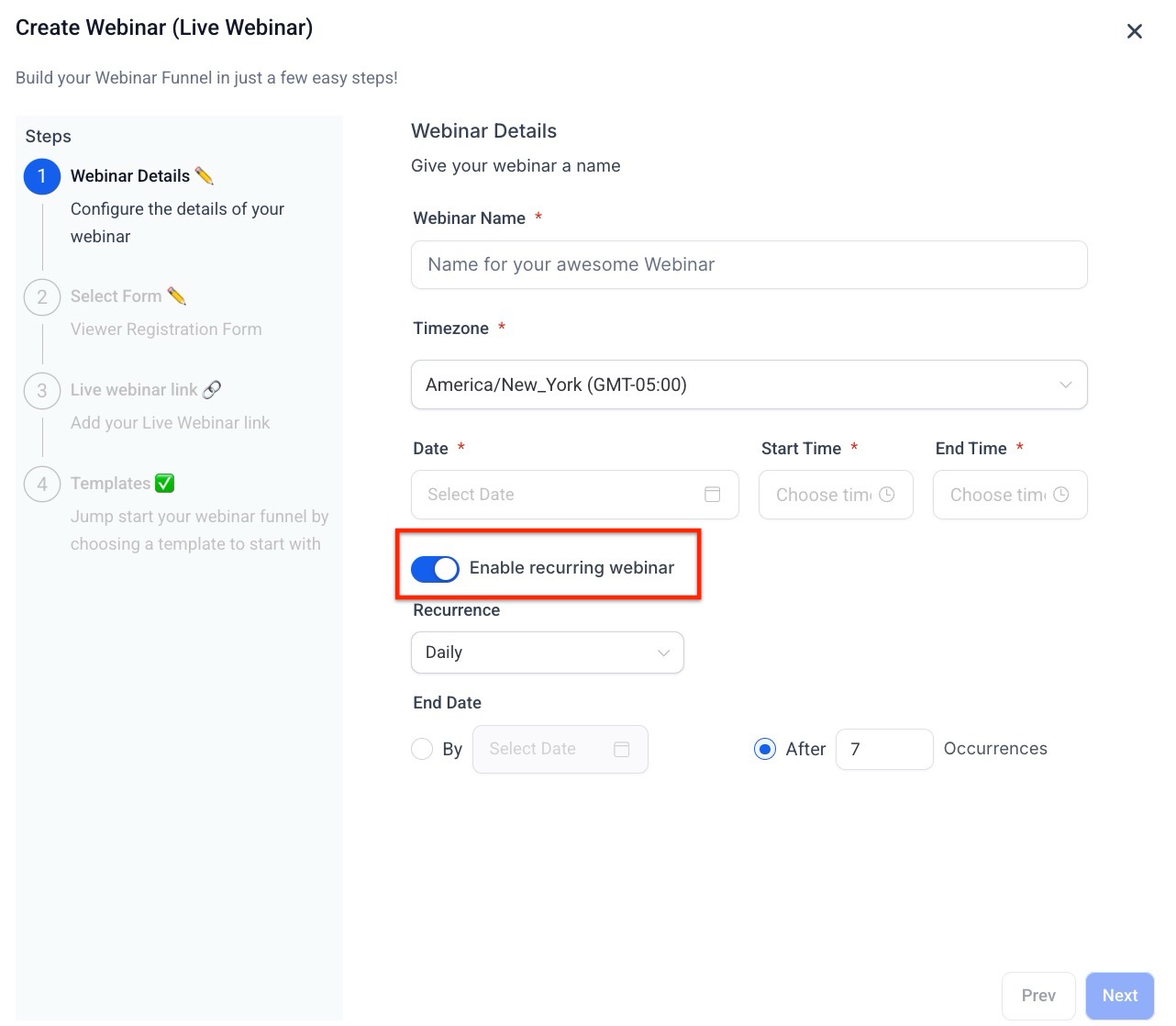Toggle off Enable recurring webinar switch

click(435, 569)
